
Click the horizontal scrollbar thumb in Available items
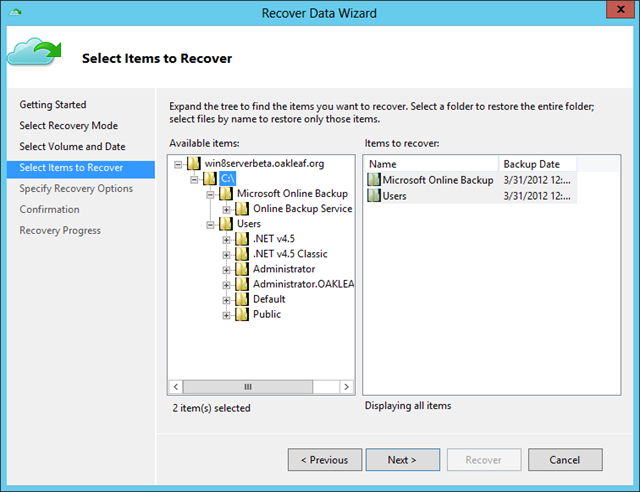coord(248,387)
